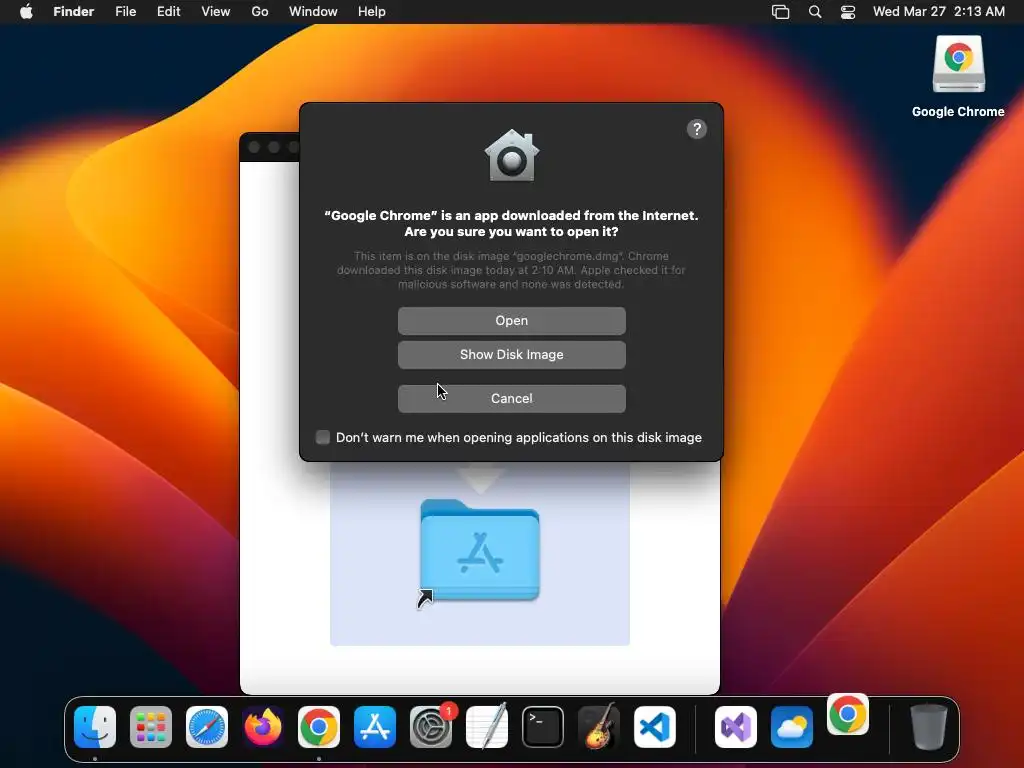
Task: Click Open to launch Google Chrome
Action: coord(511,321)
